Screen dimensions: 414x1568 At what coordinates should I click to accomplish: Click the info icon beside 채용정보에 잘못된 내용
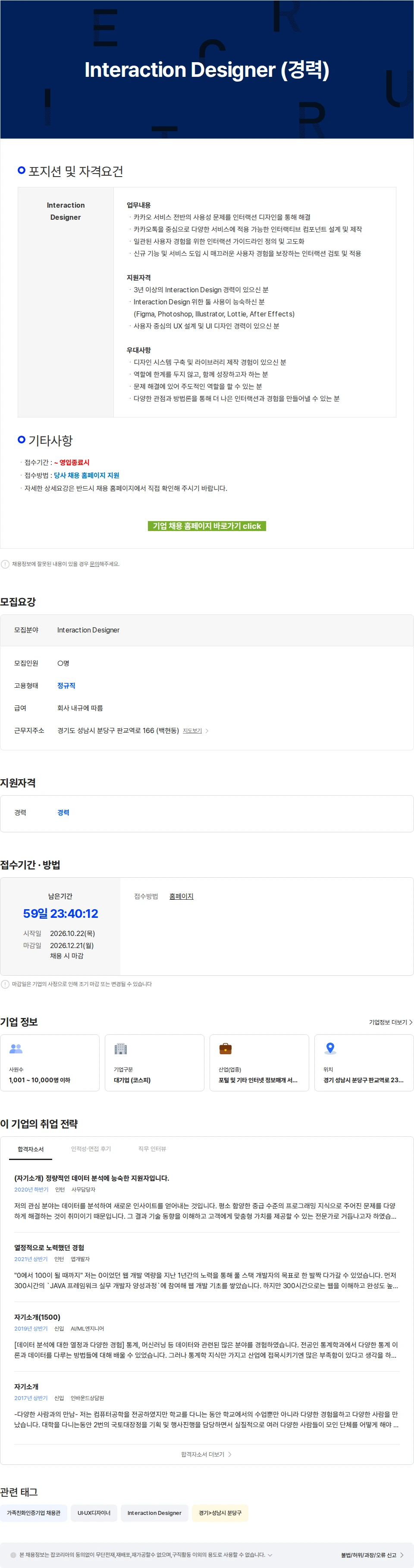click(6, 564)
